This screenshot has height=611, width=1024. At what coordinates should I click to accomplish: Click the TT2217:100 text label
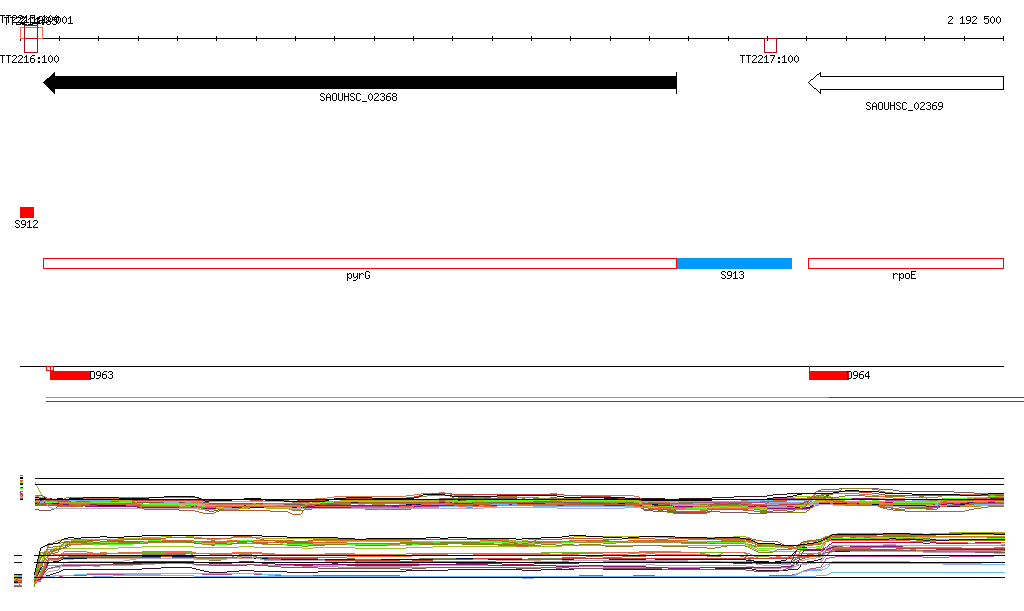point(769,59)
